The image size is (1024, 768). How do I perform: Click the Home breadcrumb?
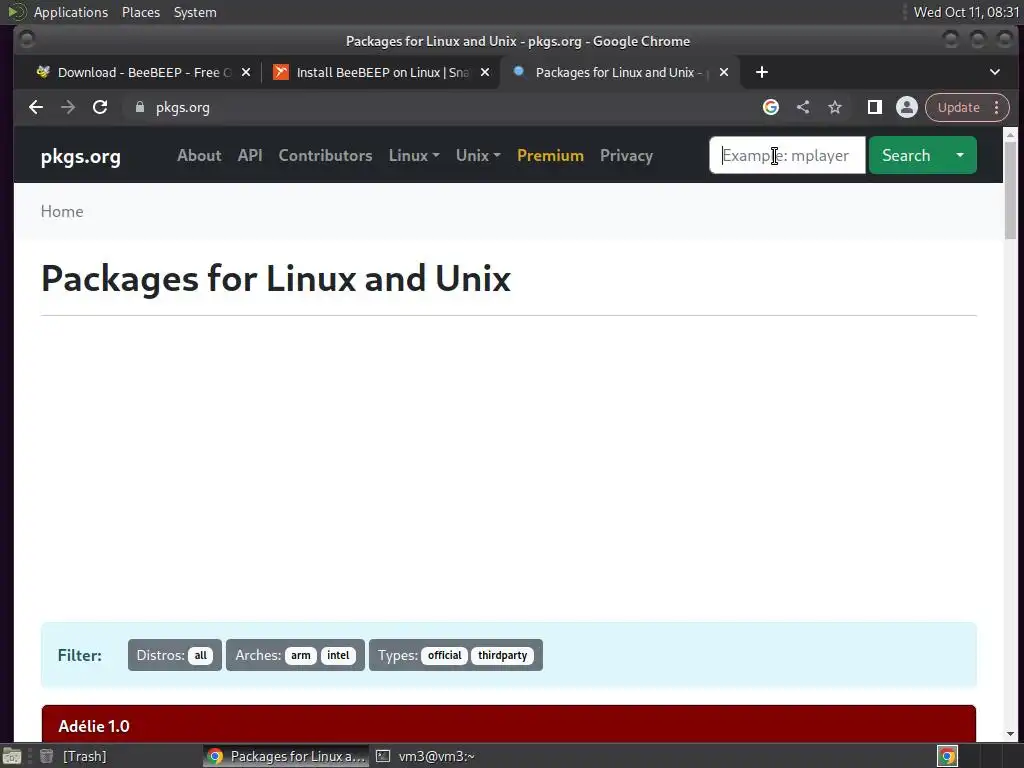[x=62, y=212]
